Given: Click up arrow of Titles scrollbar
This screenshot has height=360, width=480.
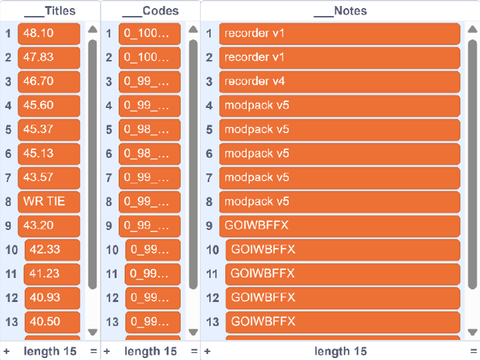Looking at the screenshot, I should point(93,29).
